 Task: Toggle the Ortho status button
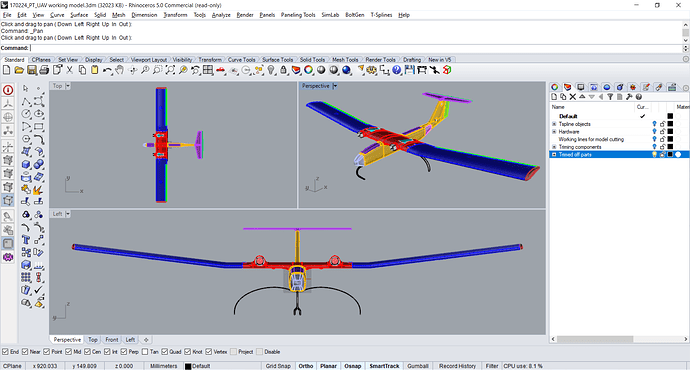click(306, 366)
